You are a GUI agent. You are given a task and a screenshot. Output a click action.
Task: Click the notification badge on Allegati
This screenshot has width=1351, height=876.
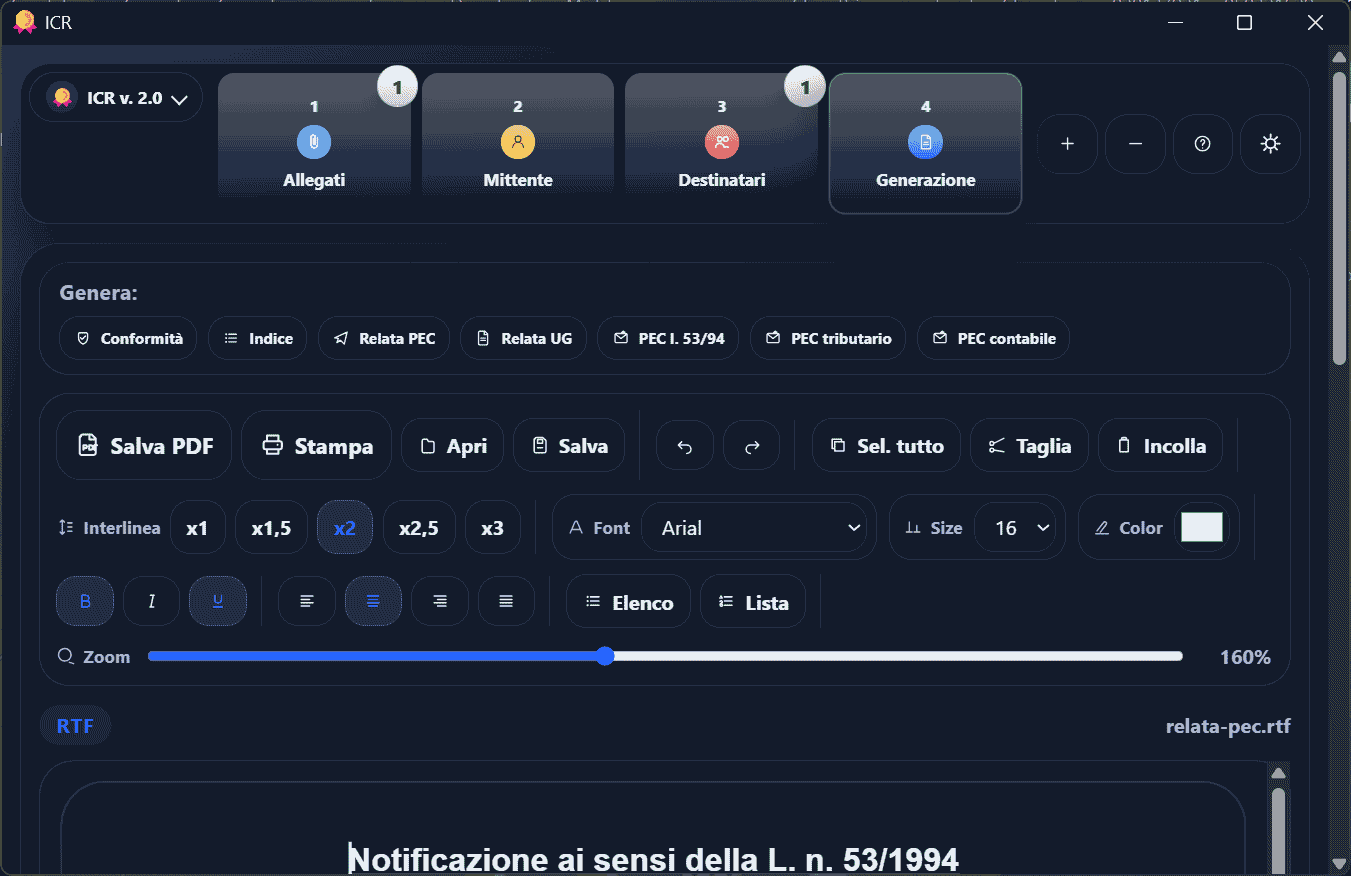(397, 87)
